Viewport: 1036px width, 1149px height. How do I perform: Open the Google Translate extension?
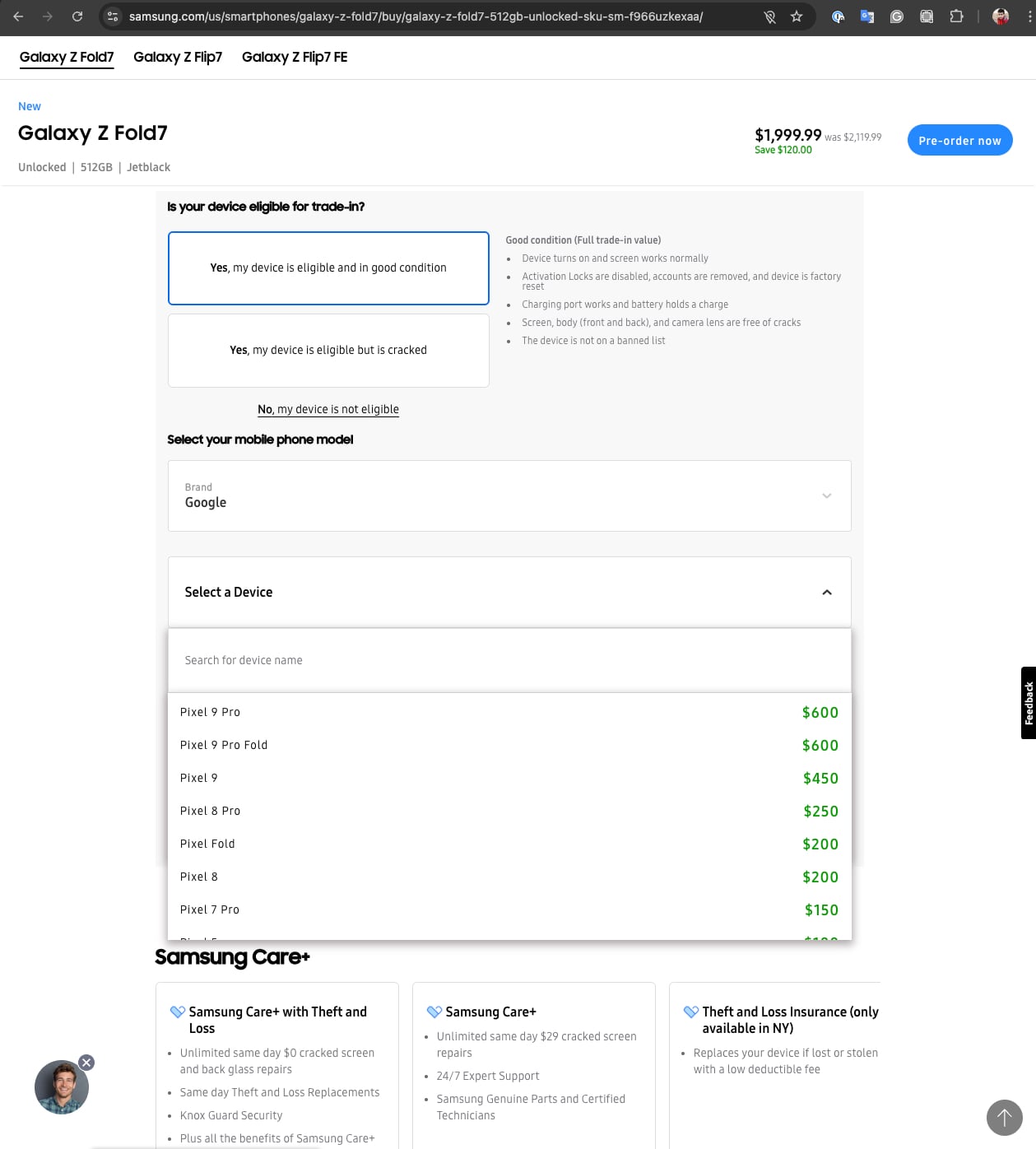pyautogui.click(x=866, y=16)
